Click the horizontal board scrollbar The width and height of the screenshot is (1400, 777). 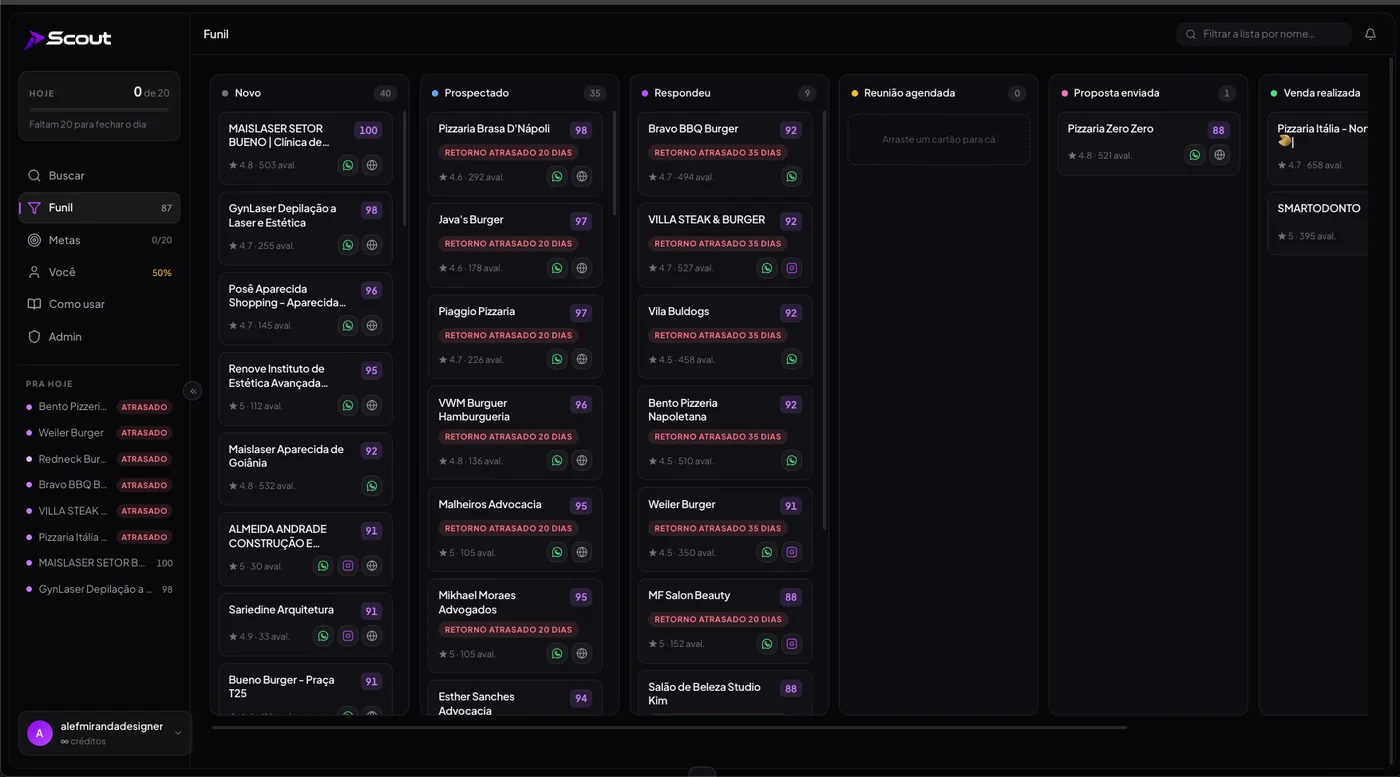(x=669, y=727)
